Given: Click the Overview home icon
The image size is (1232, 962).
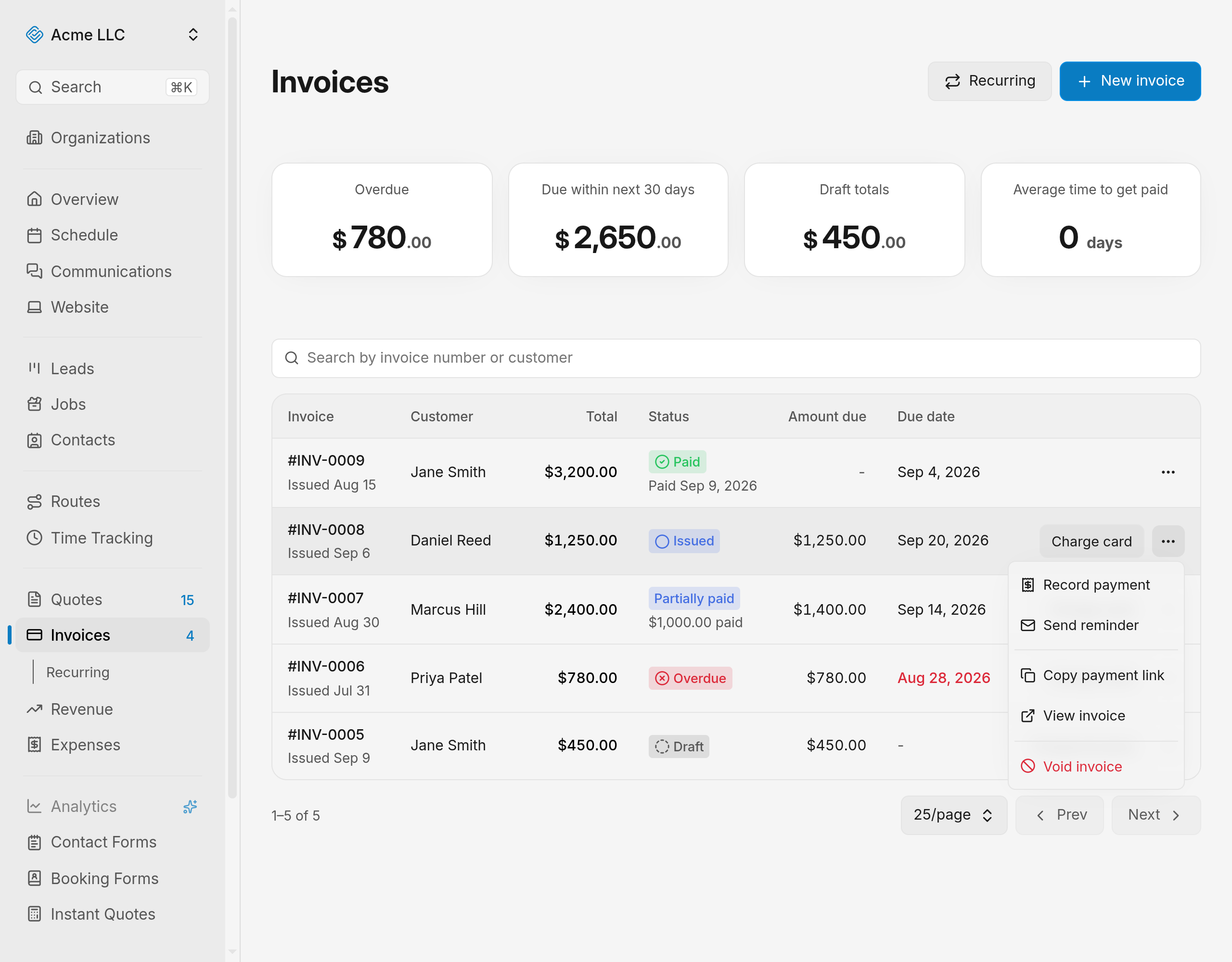Looking at the screenshot, I should pyautogui.click(x=35, y=199).
